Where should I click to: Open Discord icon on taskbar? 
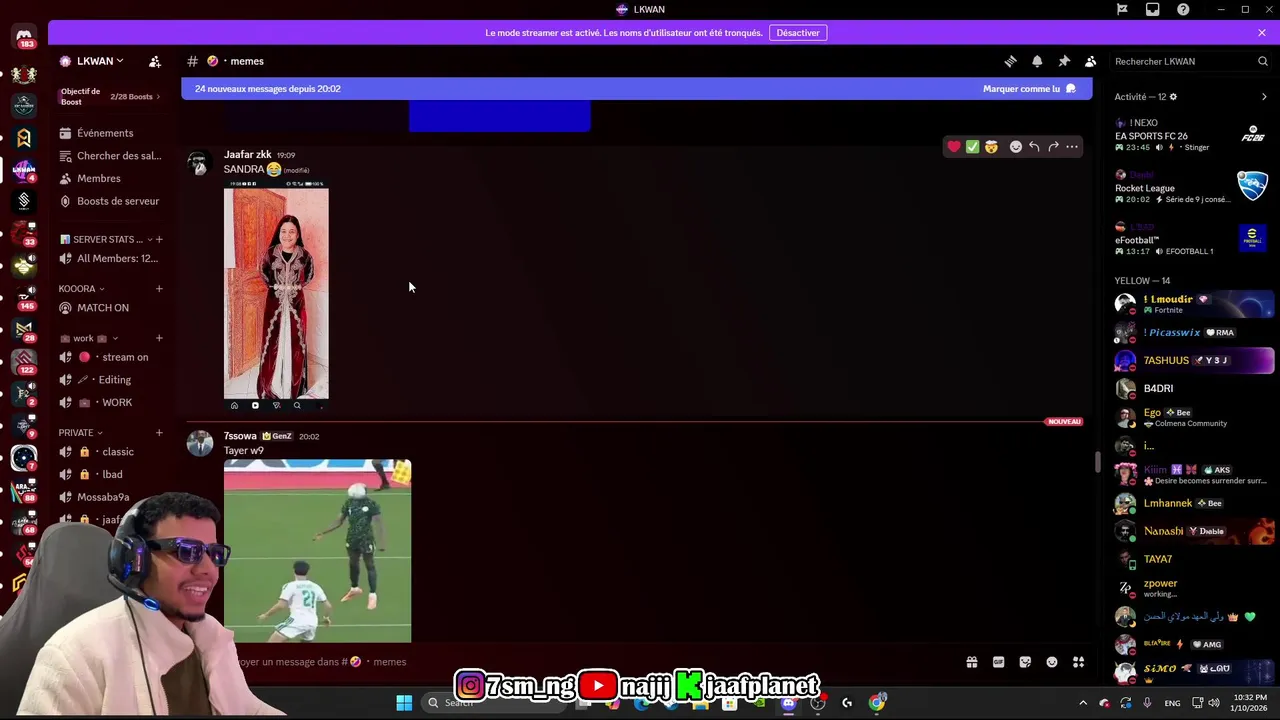pos(788,703)
